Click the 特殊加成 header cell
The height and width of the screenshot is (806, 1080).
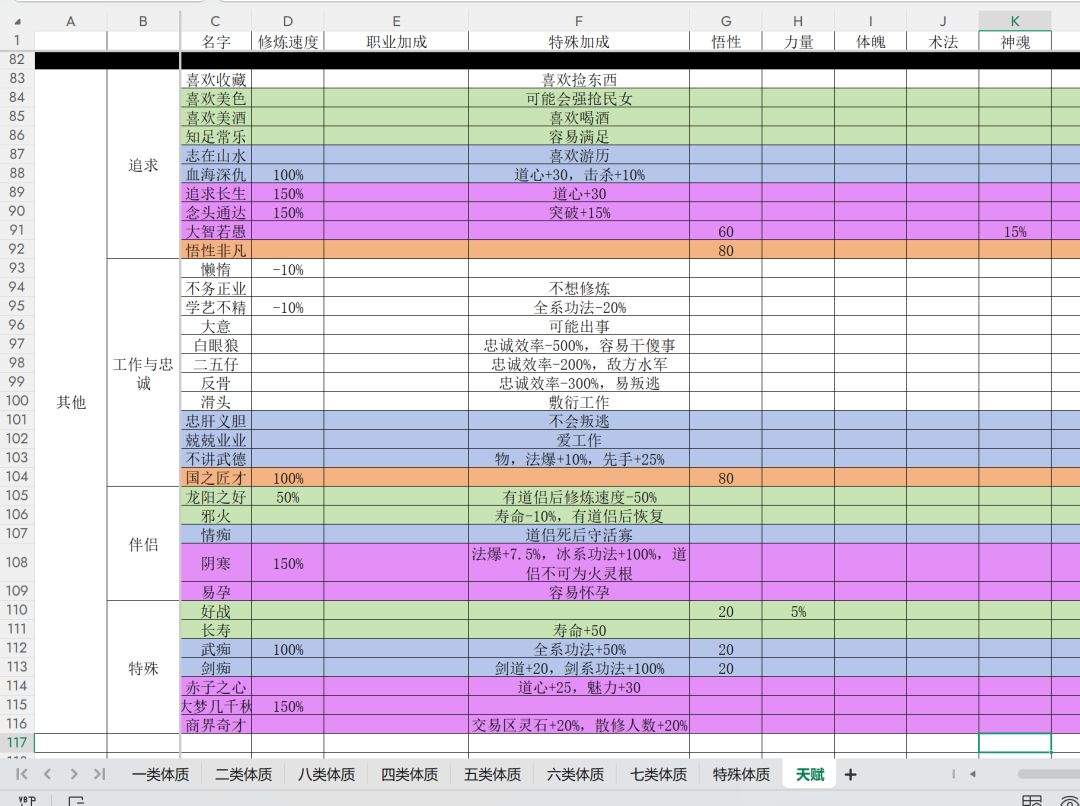[x=579, y=41]
